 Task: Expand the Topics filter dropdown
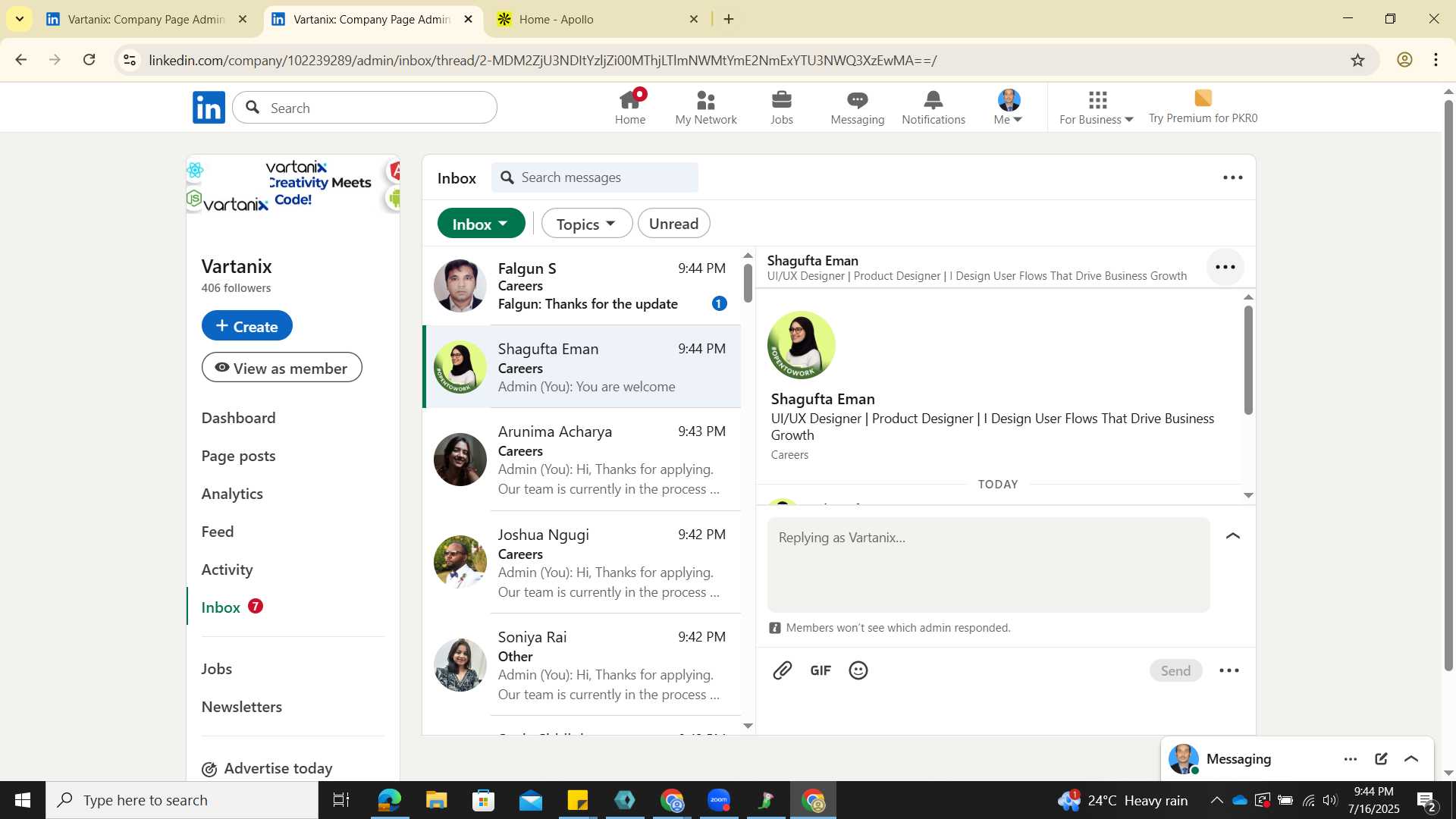pos(586,224)
